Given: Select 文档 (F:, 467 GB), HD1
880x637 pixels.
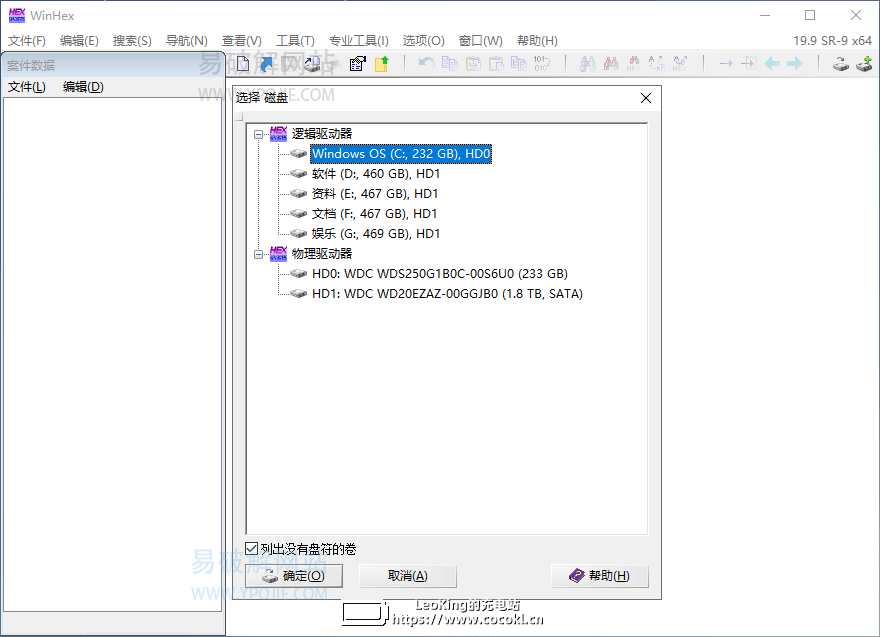Looking at the screenshot, I should 374,214.
